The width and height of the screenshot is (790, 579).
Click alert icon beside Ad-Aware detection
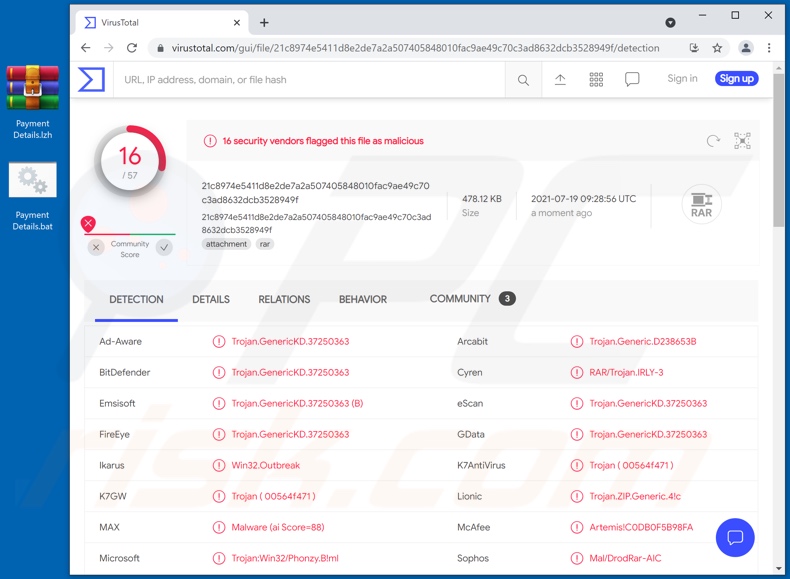(219, 342)
